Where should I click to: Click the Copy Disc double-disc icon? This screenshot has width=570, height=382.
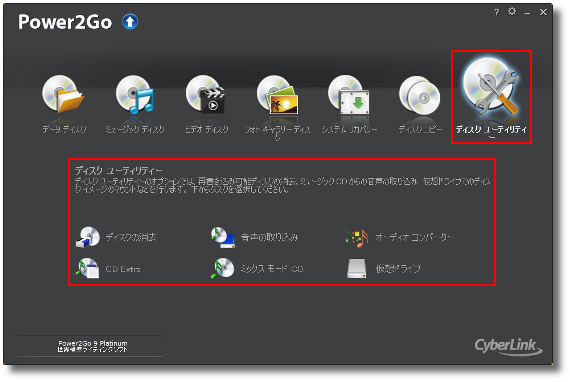click(x=420, y=95)
